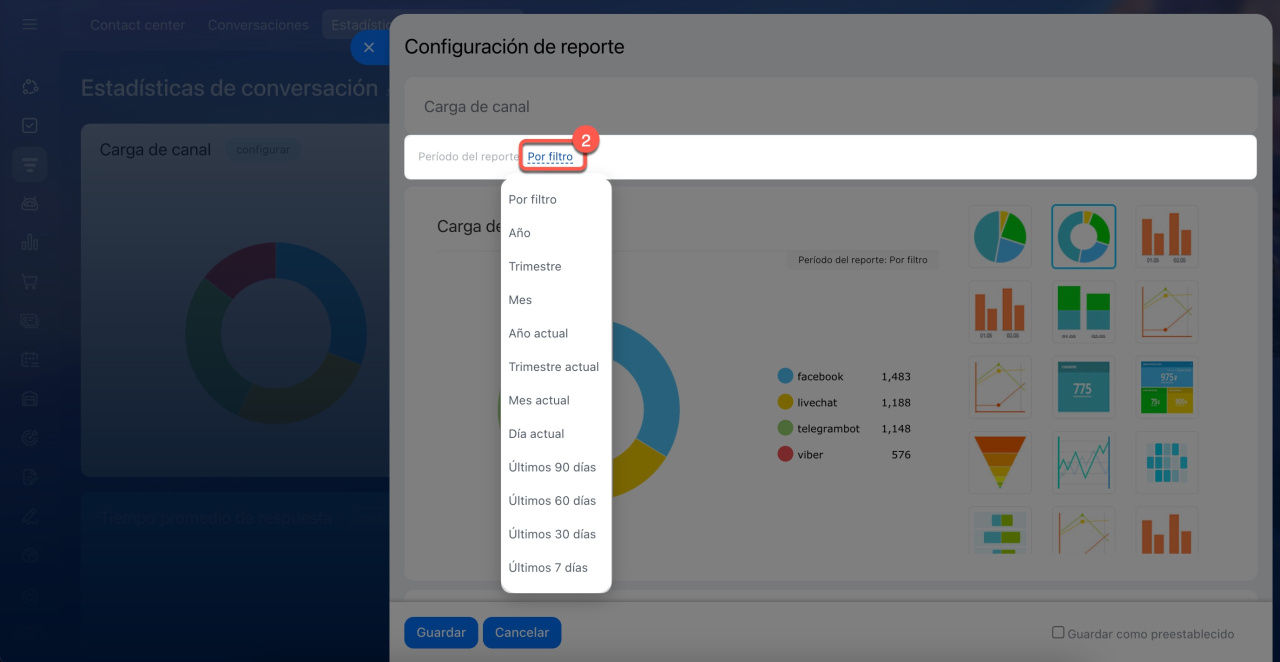Select the single number 775 block thumbnail
This screenshot has height=662, width=1280.
pos(1083,387)
